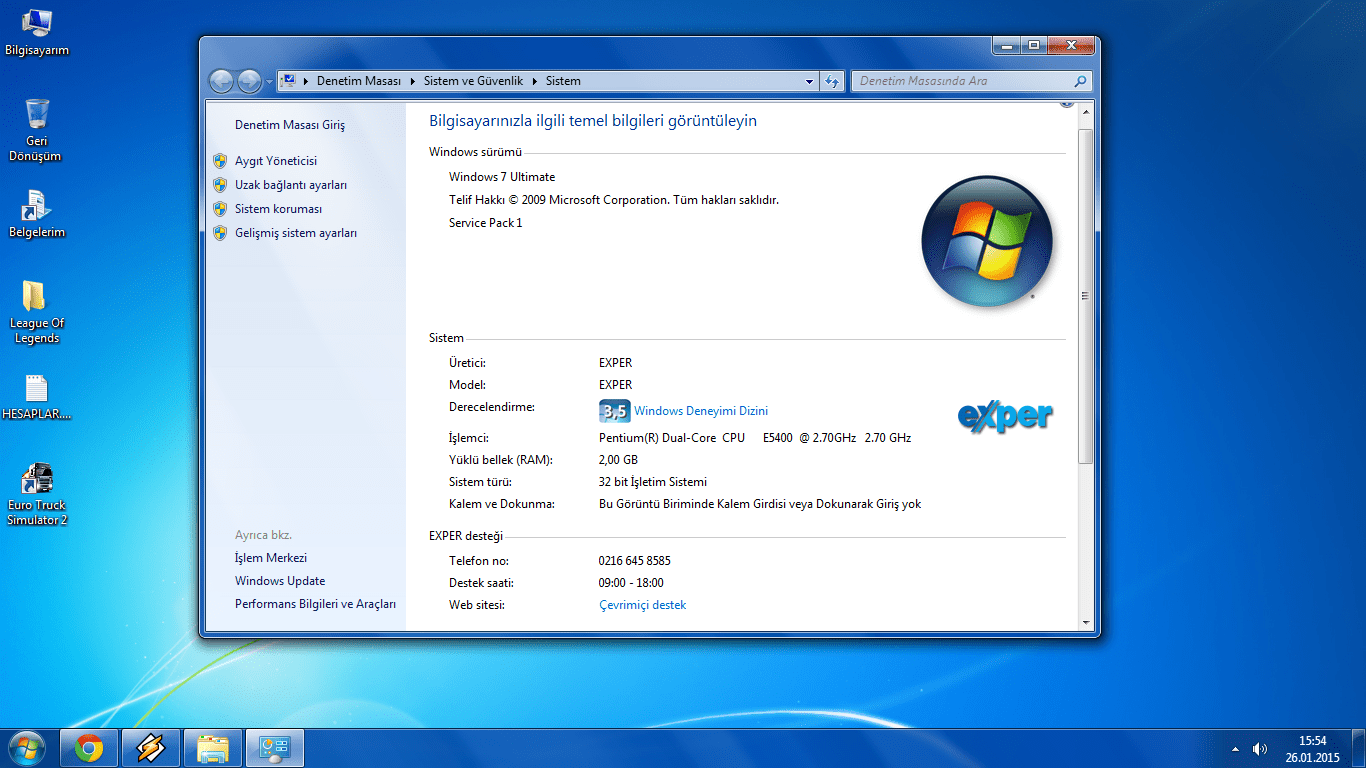Open the Bilgisayarım desktop icon
The image size is (1366, 768).
(x=37, y=33)
